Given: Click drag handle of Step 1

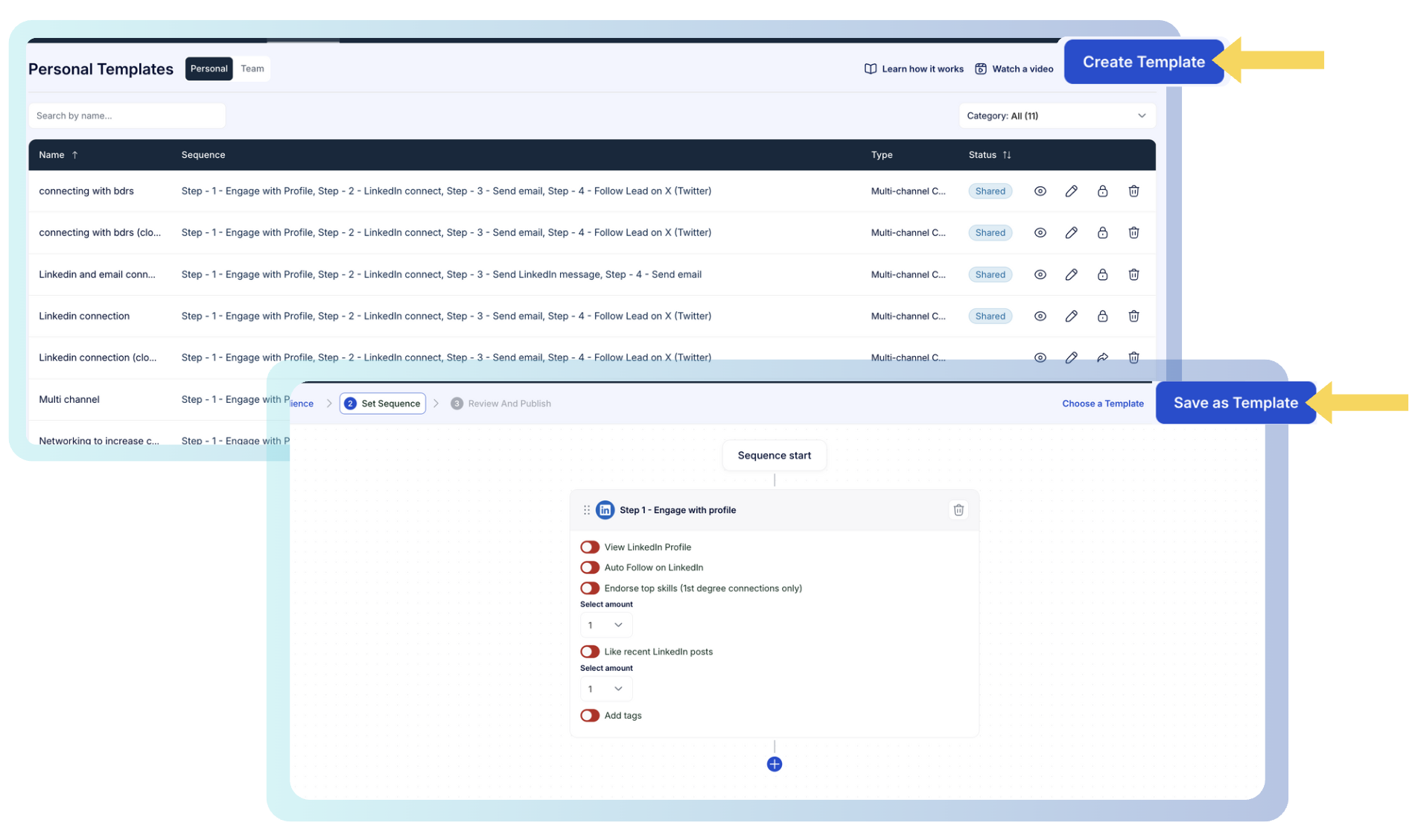Looking at the screenshot, I should (x=586, y=510).
